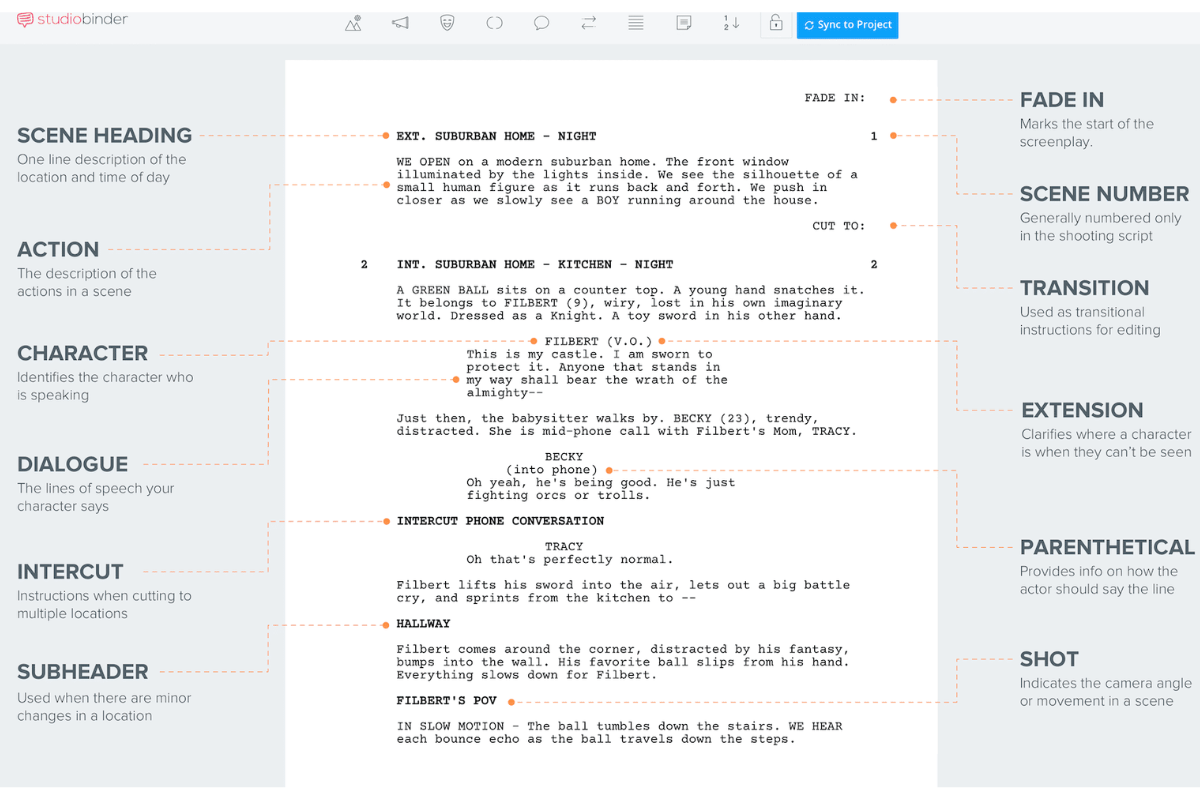
Task: Click the Sync to Project button
Action: (x=847, y=25)
